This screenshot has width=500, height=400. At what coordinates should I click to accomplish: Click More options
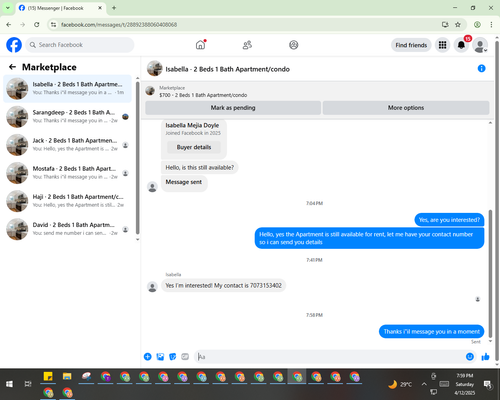[406, 108]
